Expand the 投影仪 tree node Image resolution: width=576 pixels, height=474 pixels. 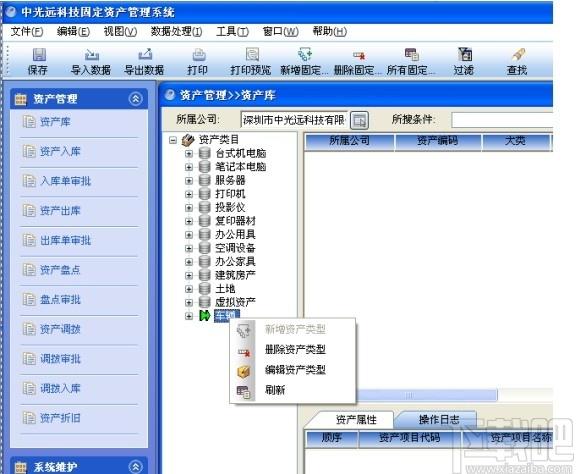coord(189,208)
